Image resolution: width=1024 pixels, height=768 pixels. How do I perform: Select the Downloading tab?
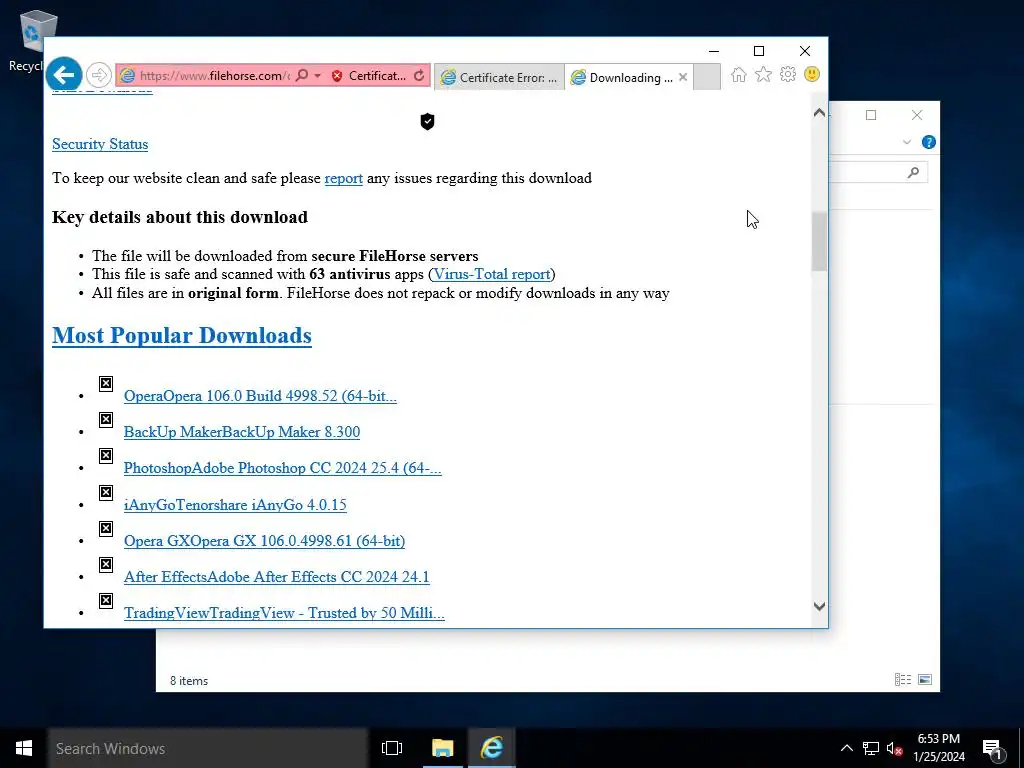623,77
